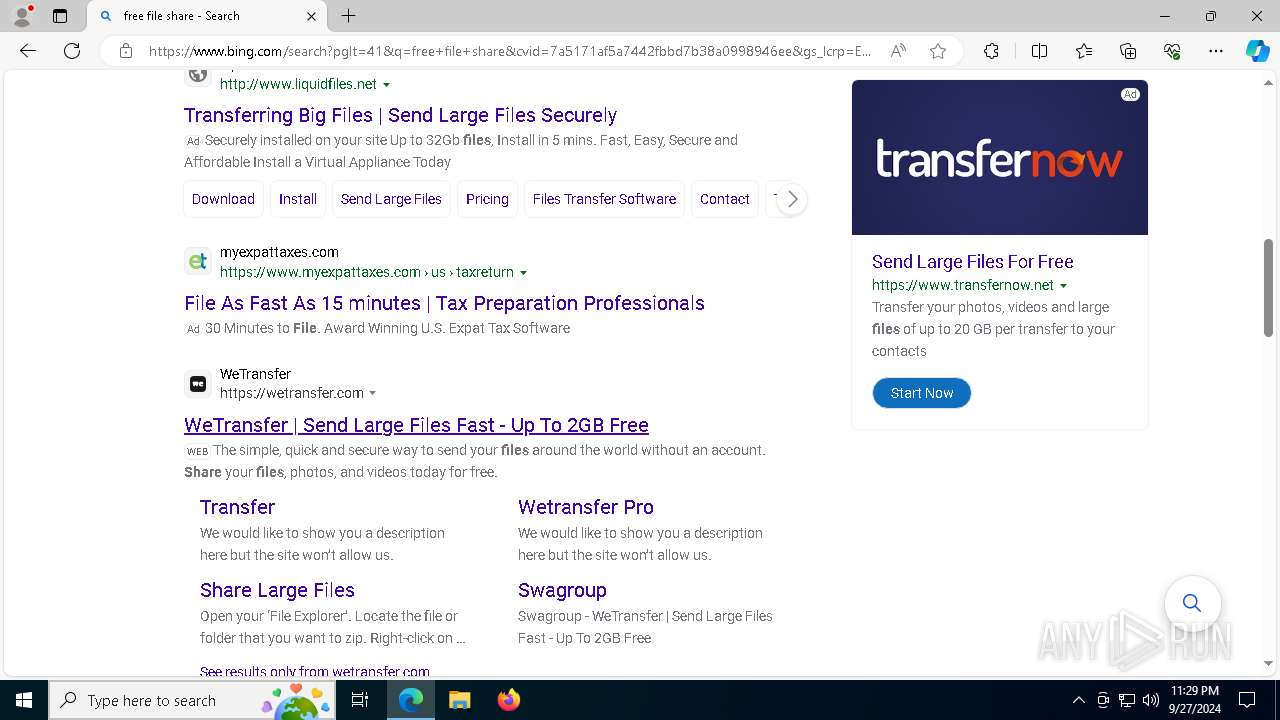Open the Transfer sub-link
This screenshot has width=1280, height=720.
tap(237, 507)
